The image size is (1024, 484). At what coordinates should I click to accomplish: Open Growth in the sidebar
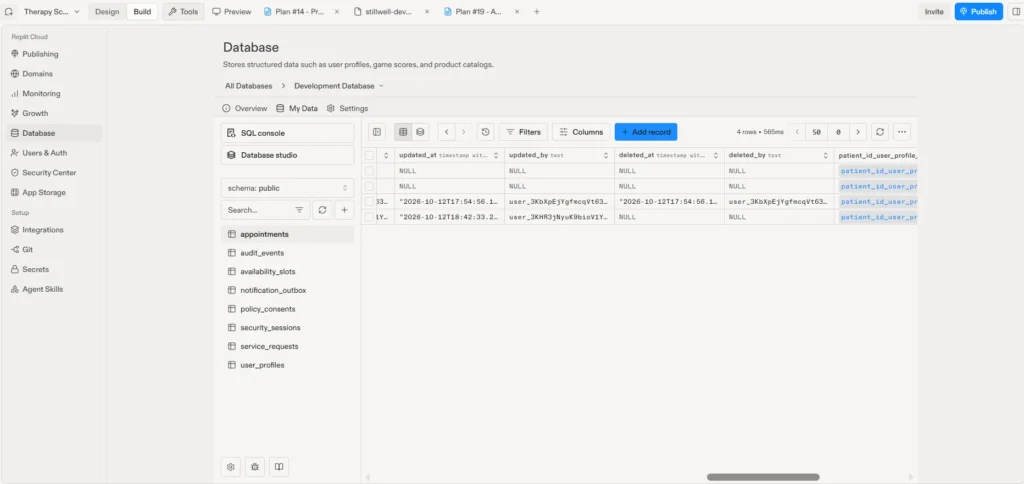pyautogui.click(x=52, y=113)
